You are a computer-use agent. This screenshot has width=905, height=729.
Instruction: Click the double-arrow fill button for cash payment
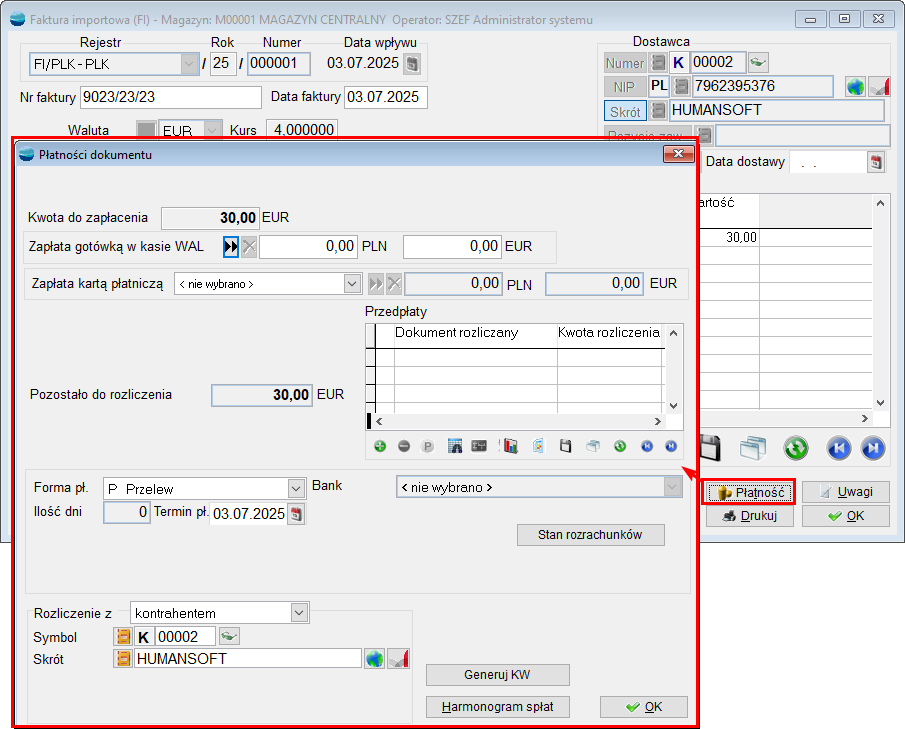coord(231,247)
